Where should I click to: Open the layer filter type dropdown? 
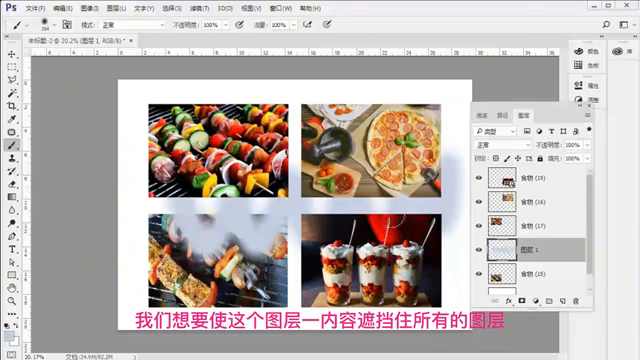click(495, 131)
